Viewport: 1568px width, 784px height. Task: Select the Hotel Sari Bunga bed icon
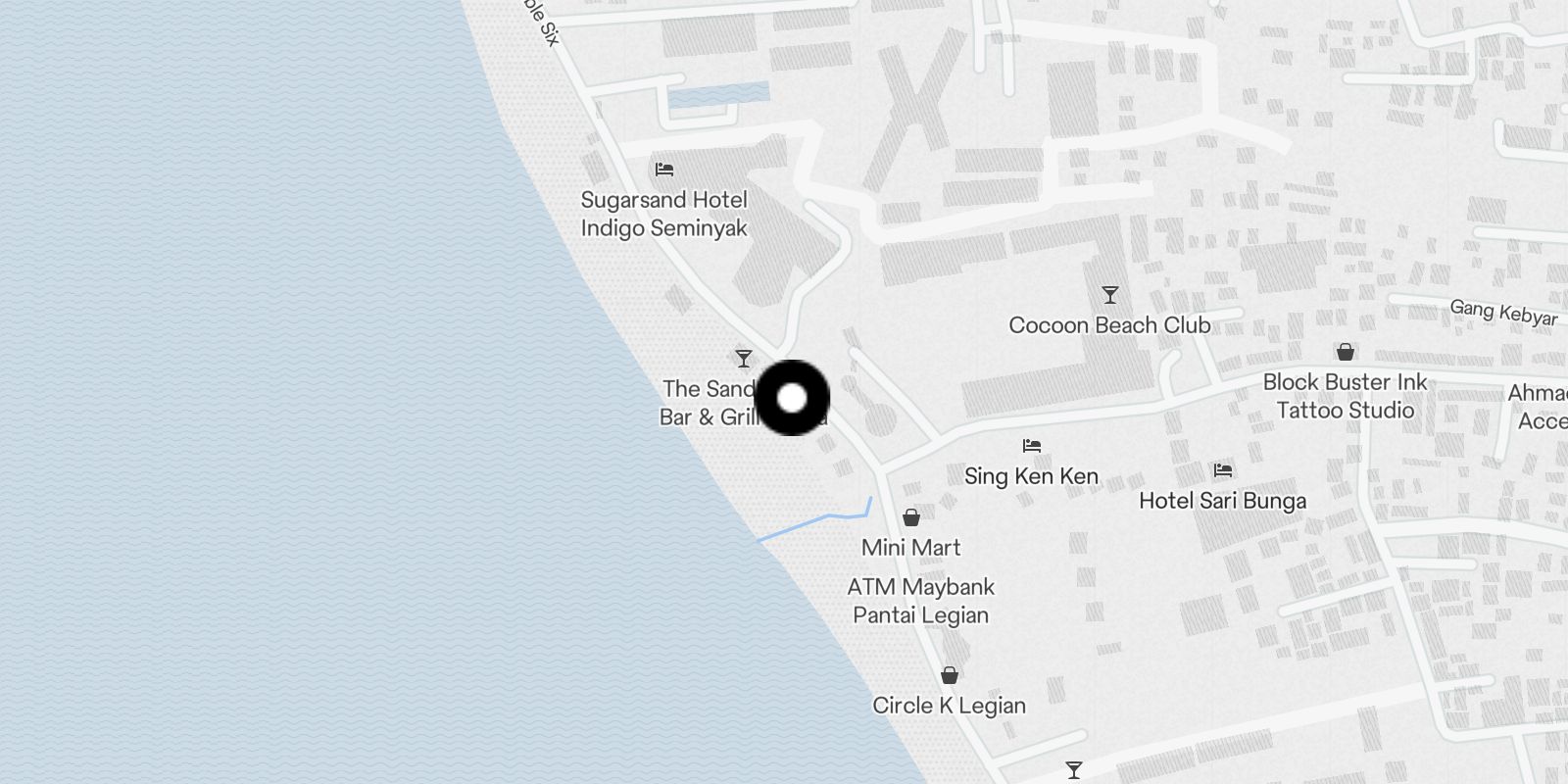[1223, 470]
